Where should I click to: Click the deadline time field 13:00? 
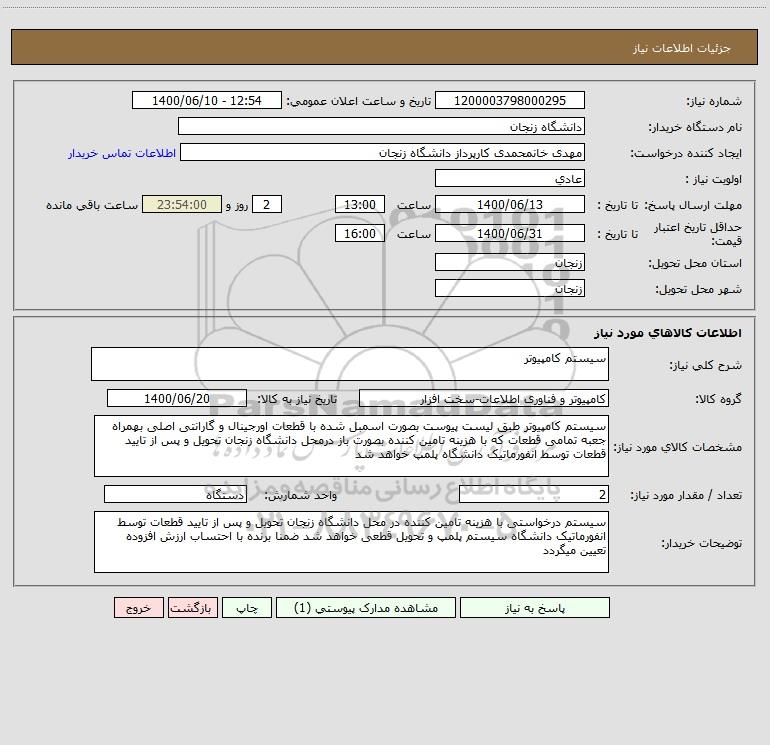[359, 204]
